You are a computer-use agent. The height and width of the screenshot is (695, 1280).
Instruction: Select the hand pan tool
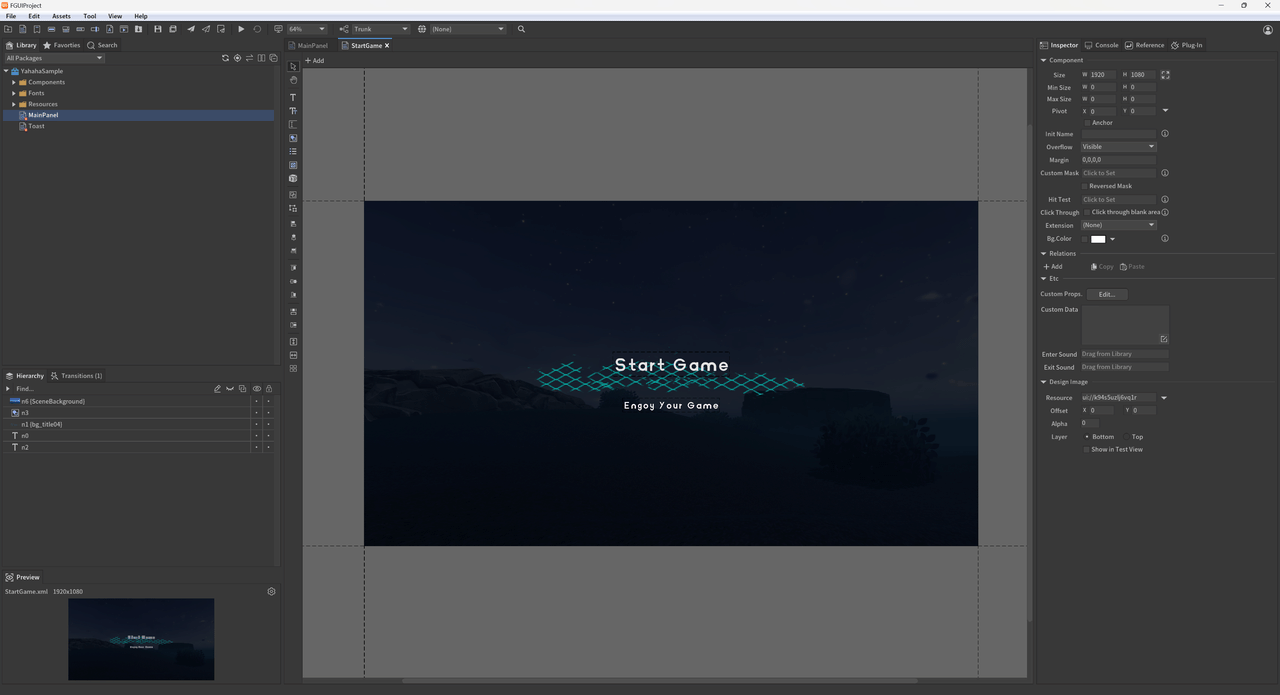tap(293, 80)
